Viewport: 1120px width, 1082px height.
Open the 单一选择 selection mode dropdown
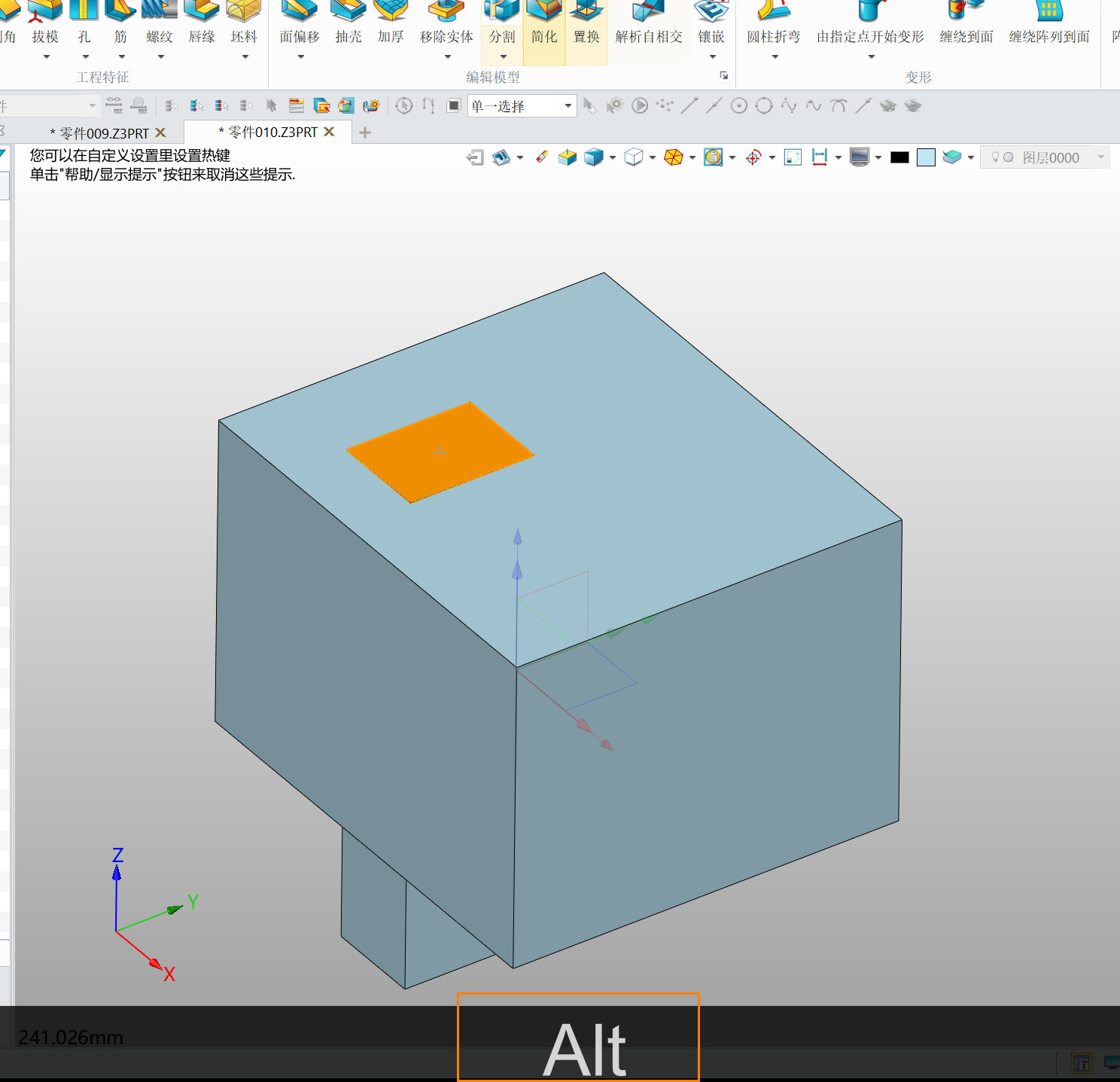click(522, 106)
